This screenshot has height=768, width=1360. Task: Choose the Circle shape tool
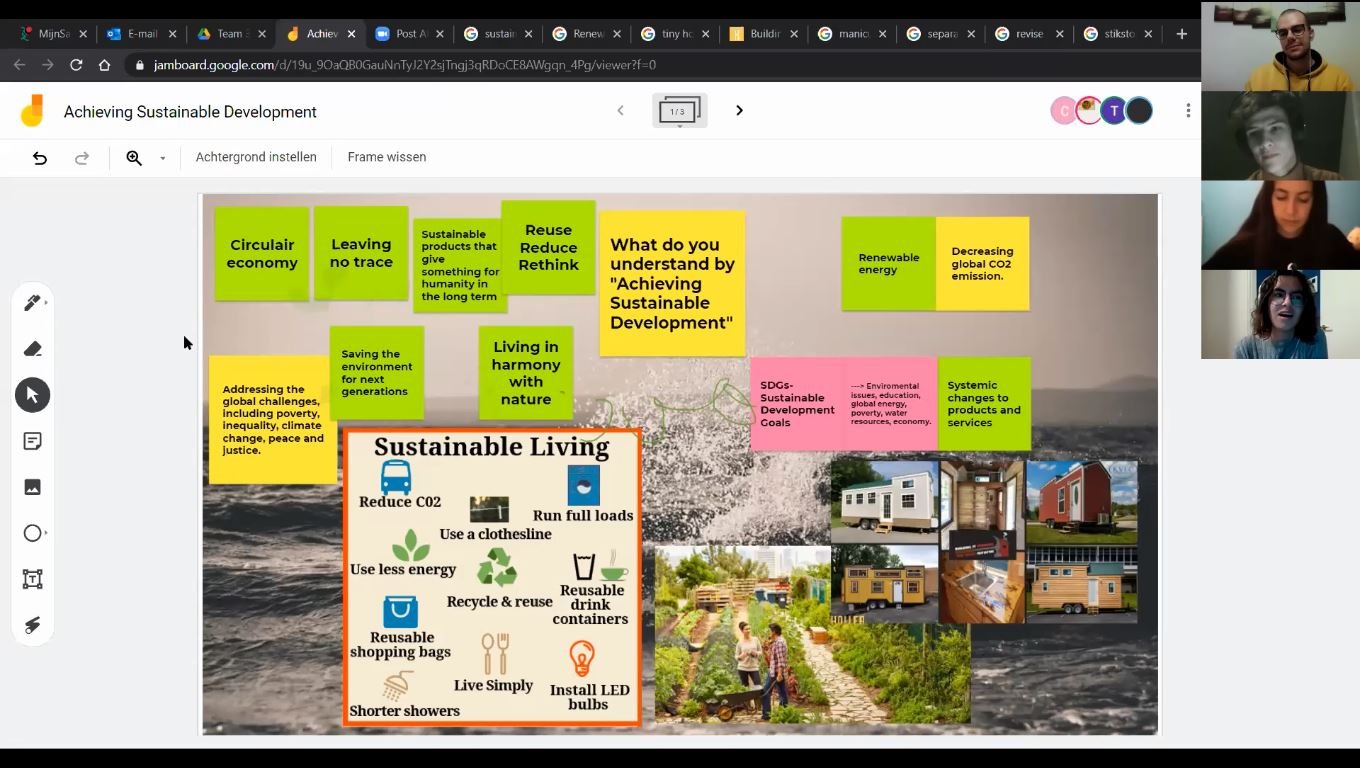click(32, 533)
